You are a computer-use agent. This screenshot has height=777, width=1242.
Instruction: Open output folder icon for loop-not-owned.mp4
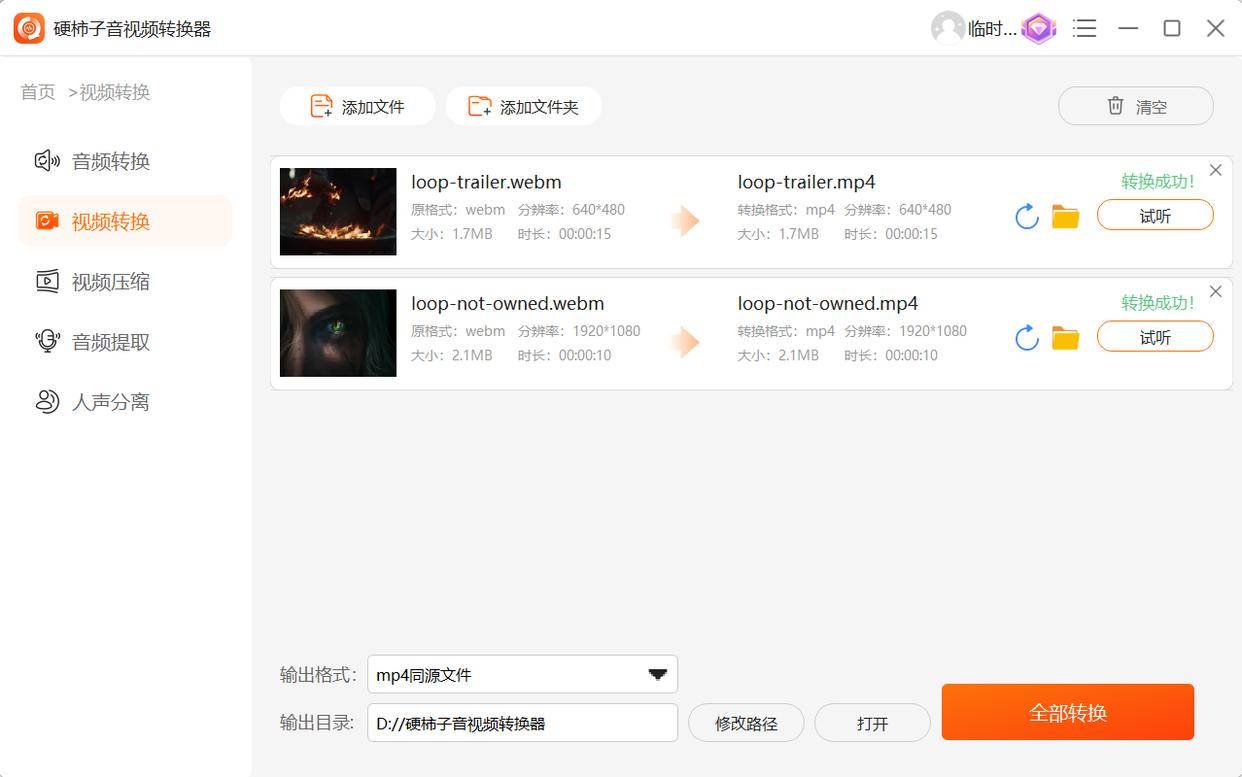coord(1065,338)
